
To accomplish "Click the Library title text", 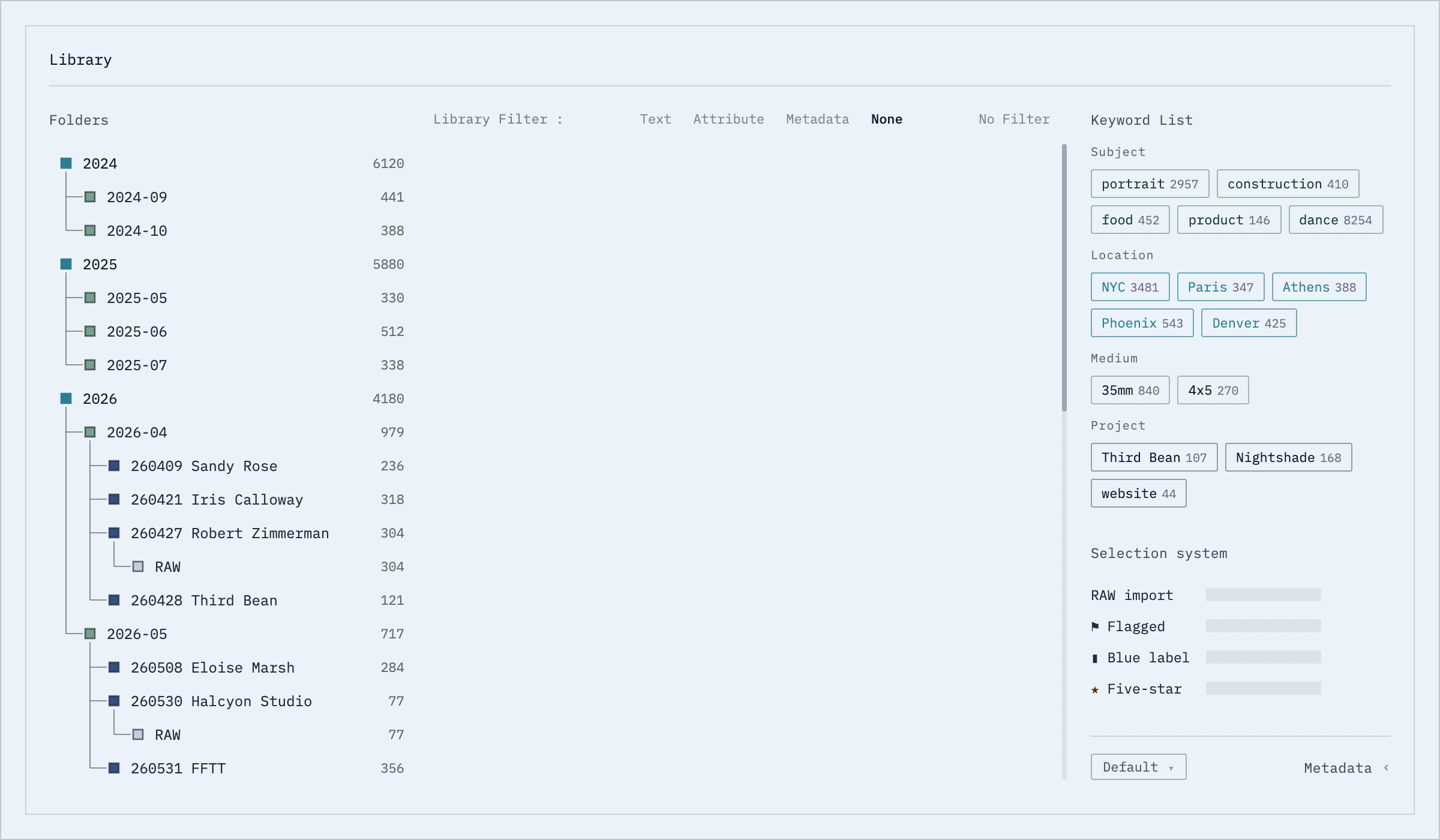I will (80, 60).
